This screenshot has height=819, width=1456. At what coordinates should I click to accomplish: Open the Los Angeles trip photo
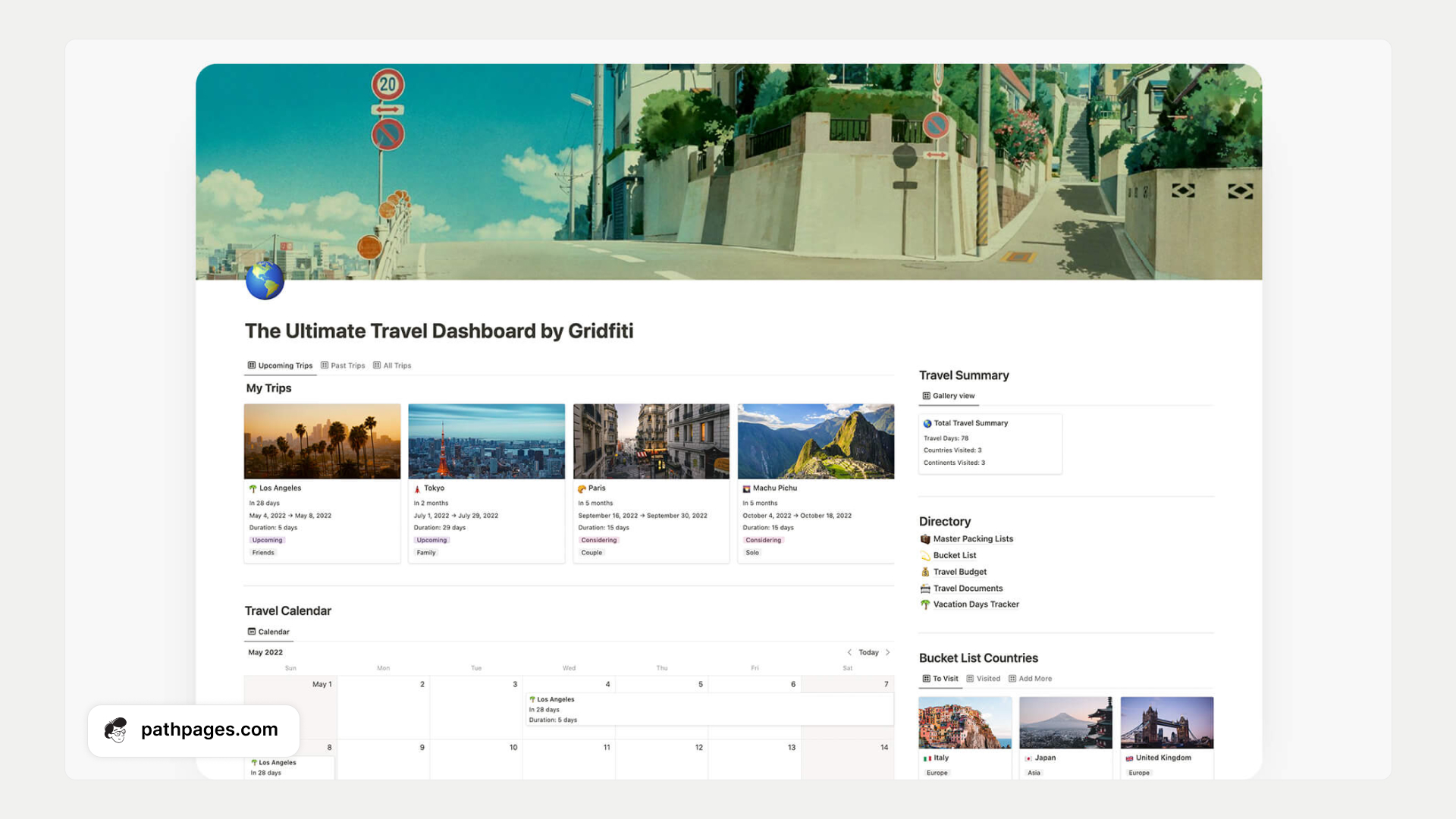322,441
